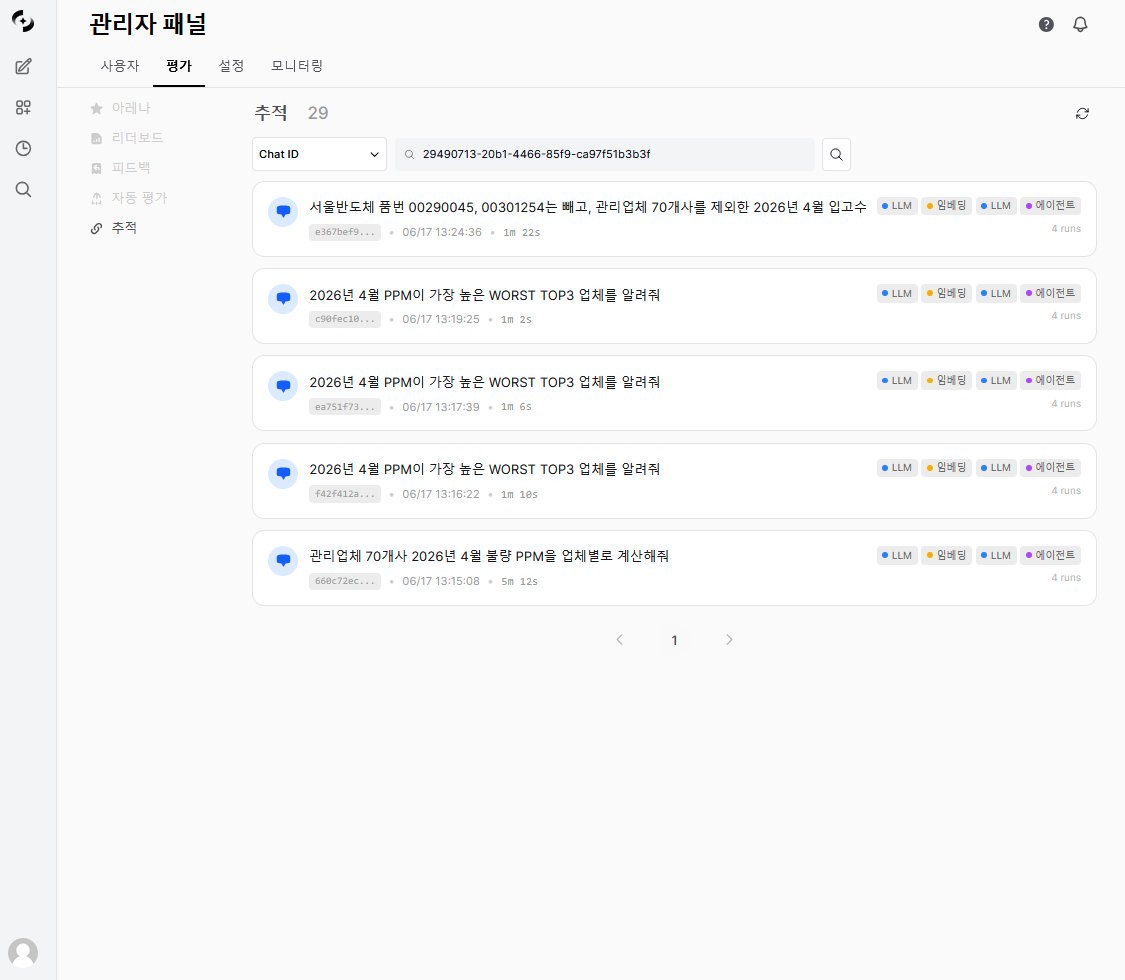This screenshot has height=980, width=1125.
Task: Click duration 5m 12s
Action: pyautogui.click(x=519, y=582)
